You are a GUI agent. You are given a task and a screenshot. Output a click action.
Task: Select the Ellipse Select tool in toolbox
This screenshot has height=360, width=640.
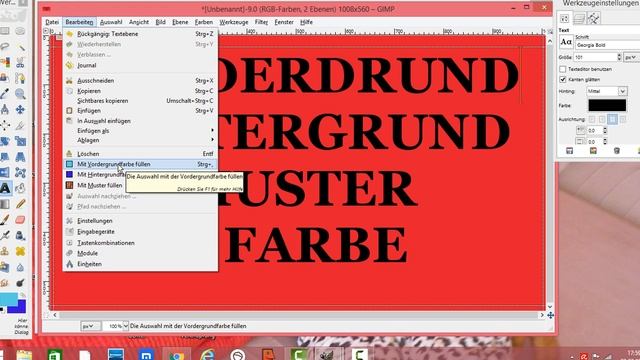click(x=20, y=31)
